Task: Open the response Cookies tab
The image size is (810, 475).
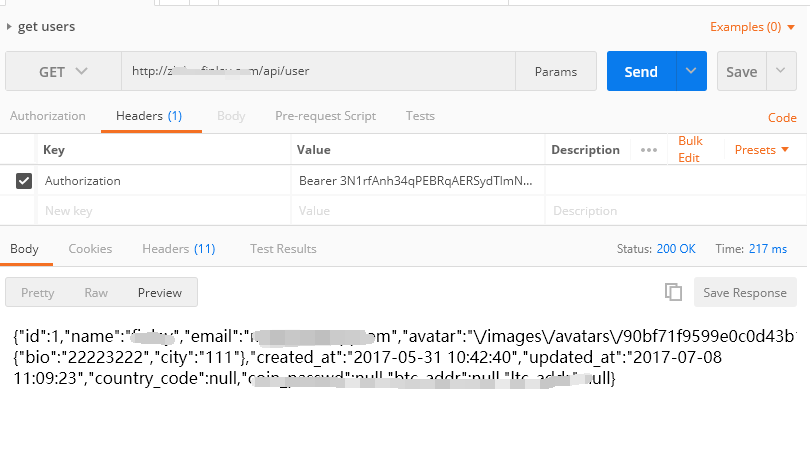Action: [90, 249]
